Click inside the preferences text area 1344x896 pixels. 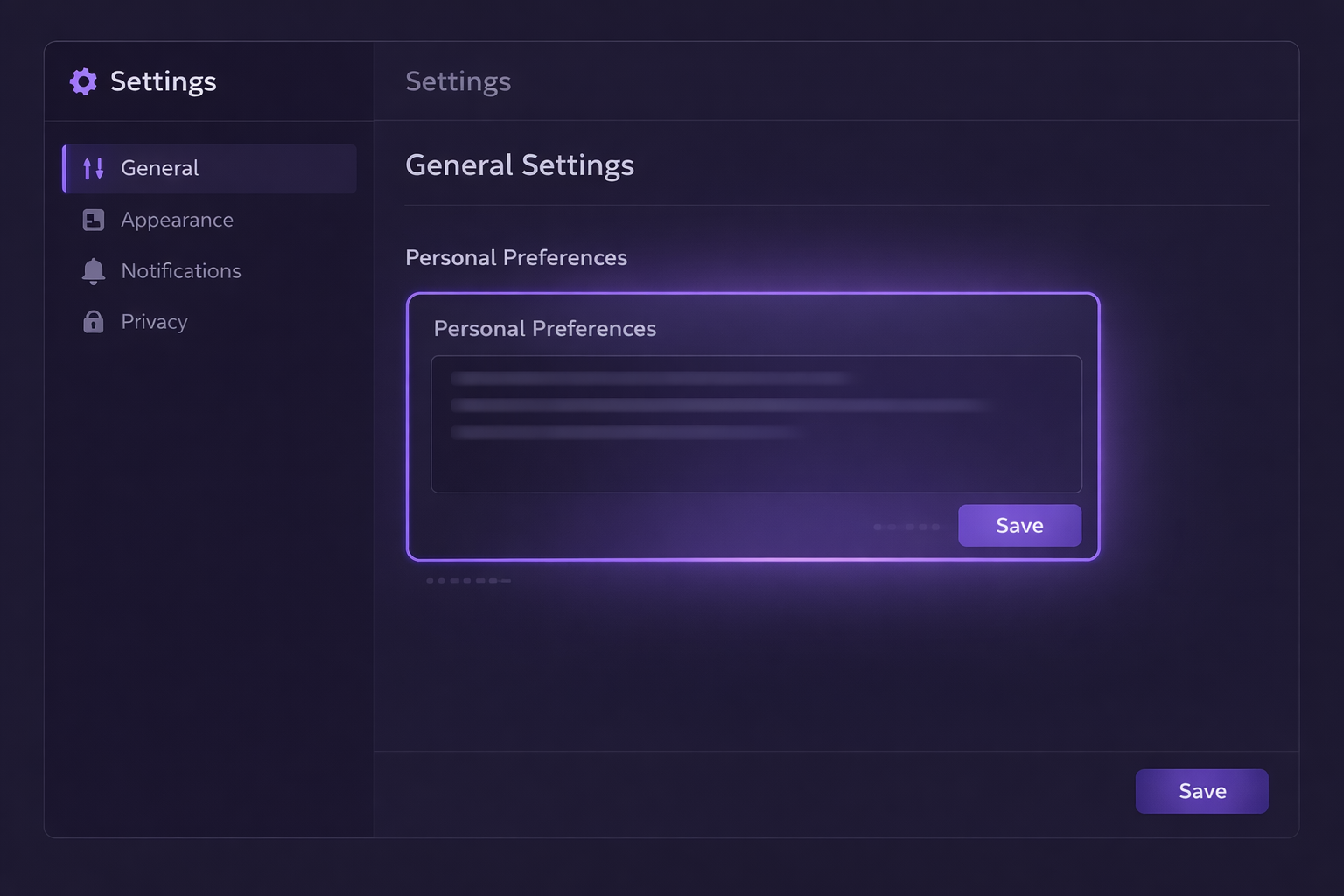click(756, 424)
